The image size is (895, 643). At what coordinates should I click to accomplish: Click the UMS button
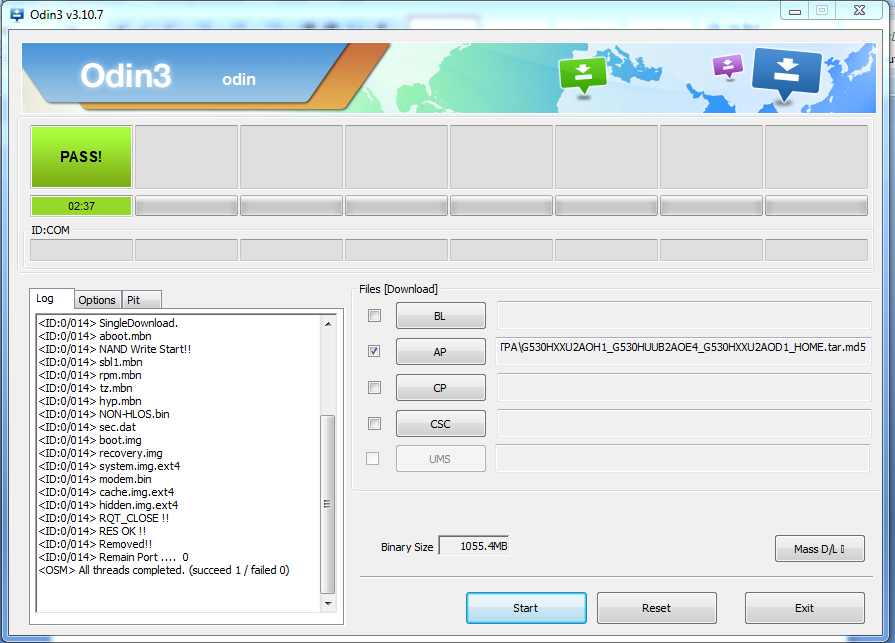click(x=441, y=459)
